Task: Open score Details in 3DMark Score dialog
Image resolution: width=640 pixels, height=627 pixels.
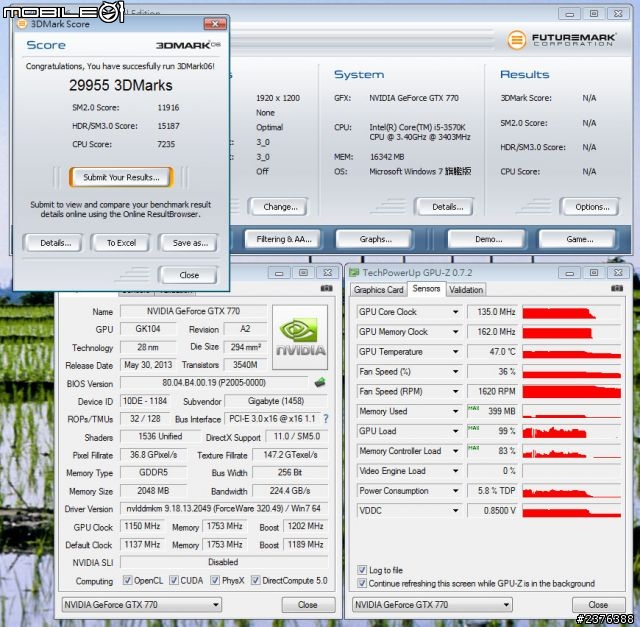Action: (x=56, y=243)
